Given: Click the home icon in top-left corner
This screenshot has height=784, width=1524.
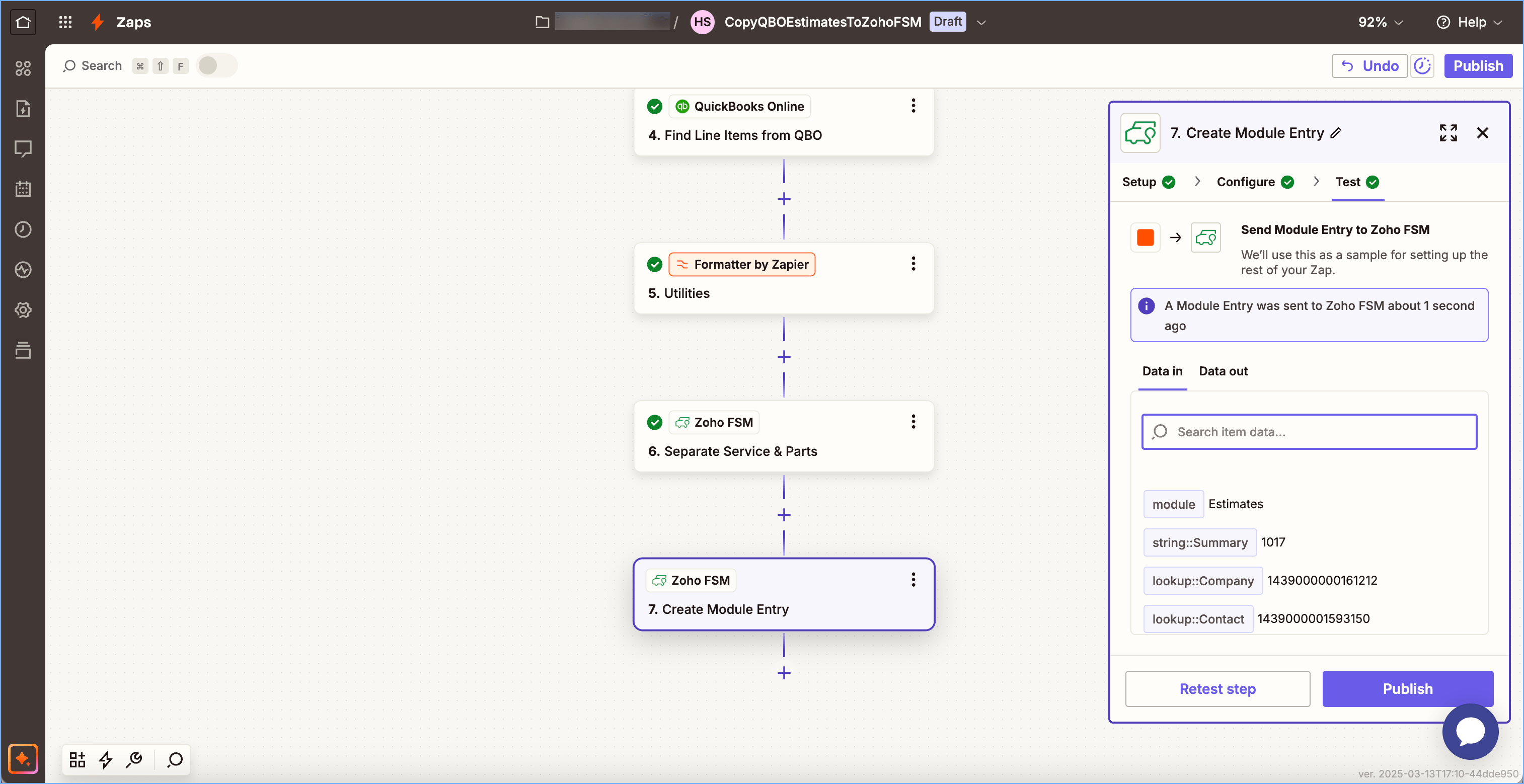Looking at the screenshot, I should [x=23, y=22].
